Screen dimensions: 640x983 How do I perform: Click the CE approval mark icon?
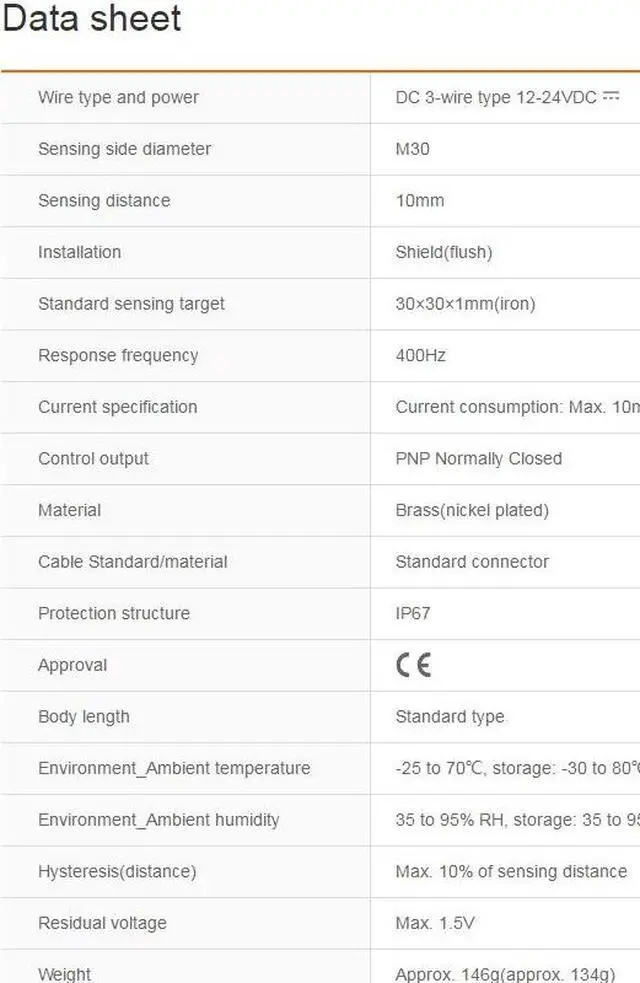[x=413, y=665]
